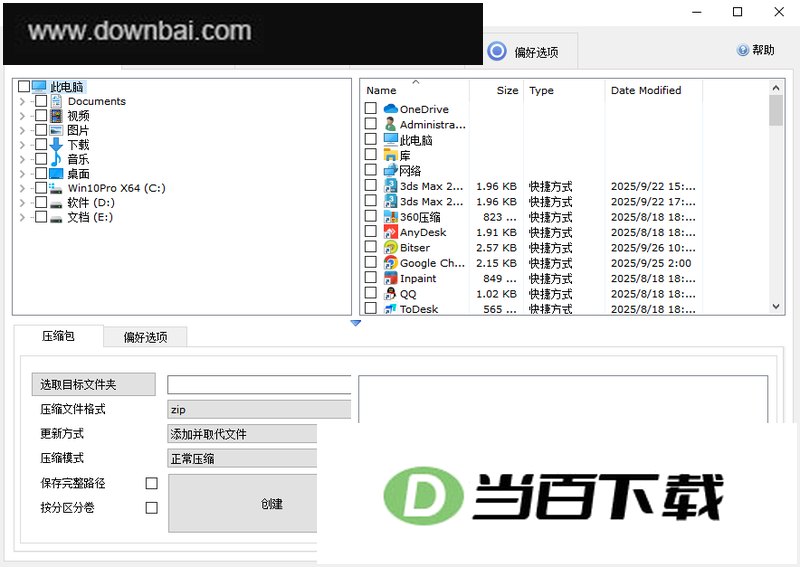Image resolution: width=800 pixels, height=567 pixels.
Task: Switch to the lower 偏好选项 tab
Action: (145, 337)
